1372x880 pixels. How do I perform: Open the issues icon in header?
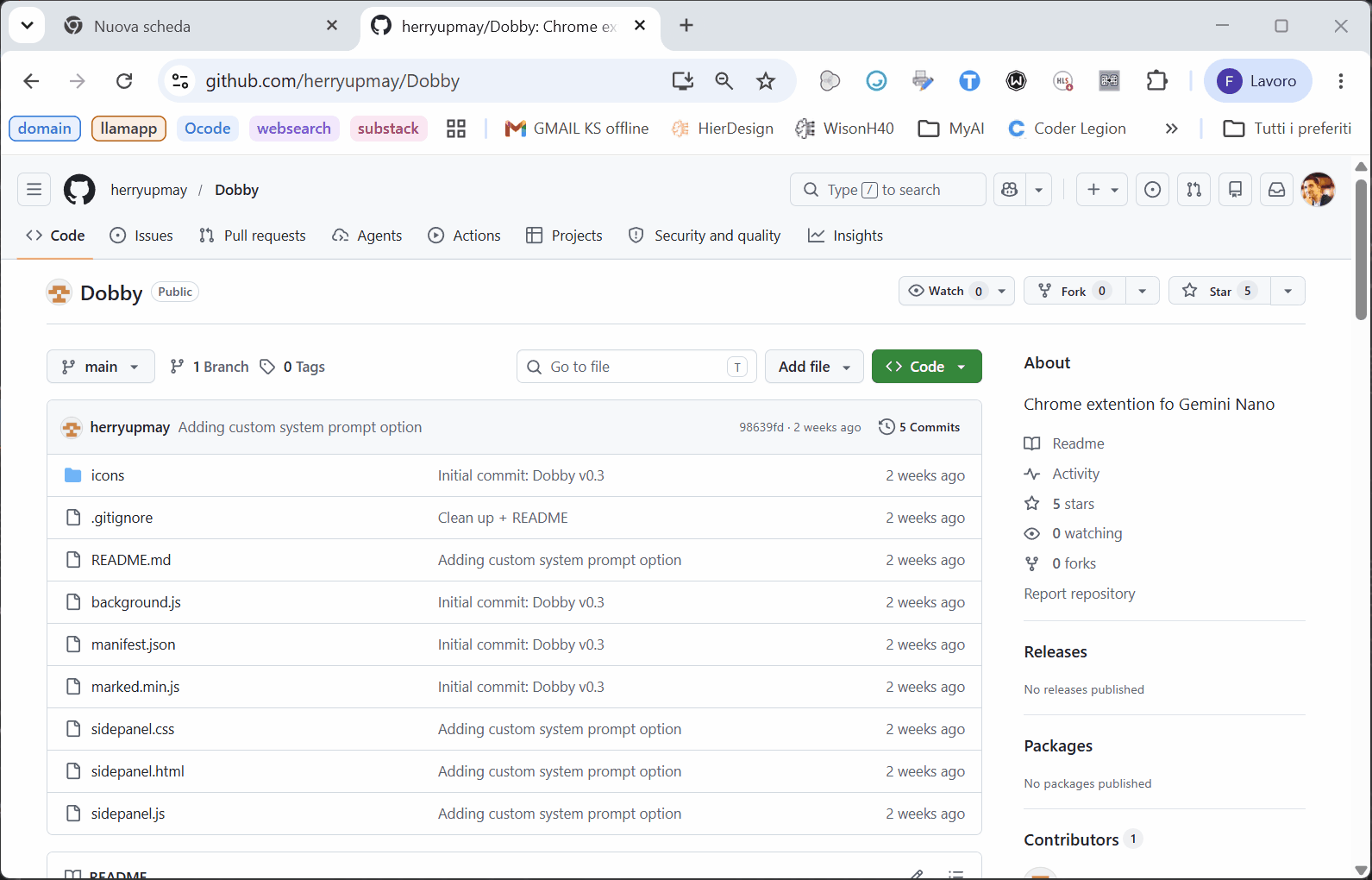coord(1153,190)
